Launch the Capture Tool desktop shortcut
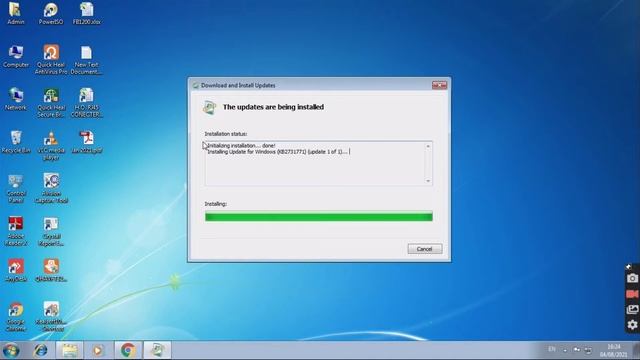This screenshot has height=360, width=640. 51,188
